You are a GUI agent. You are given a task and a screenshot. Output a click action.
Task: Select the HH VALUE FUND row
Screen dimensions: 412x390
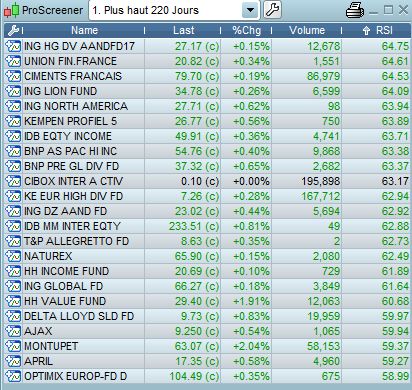pyautogui.click(x=207, y=301)
